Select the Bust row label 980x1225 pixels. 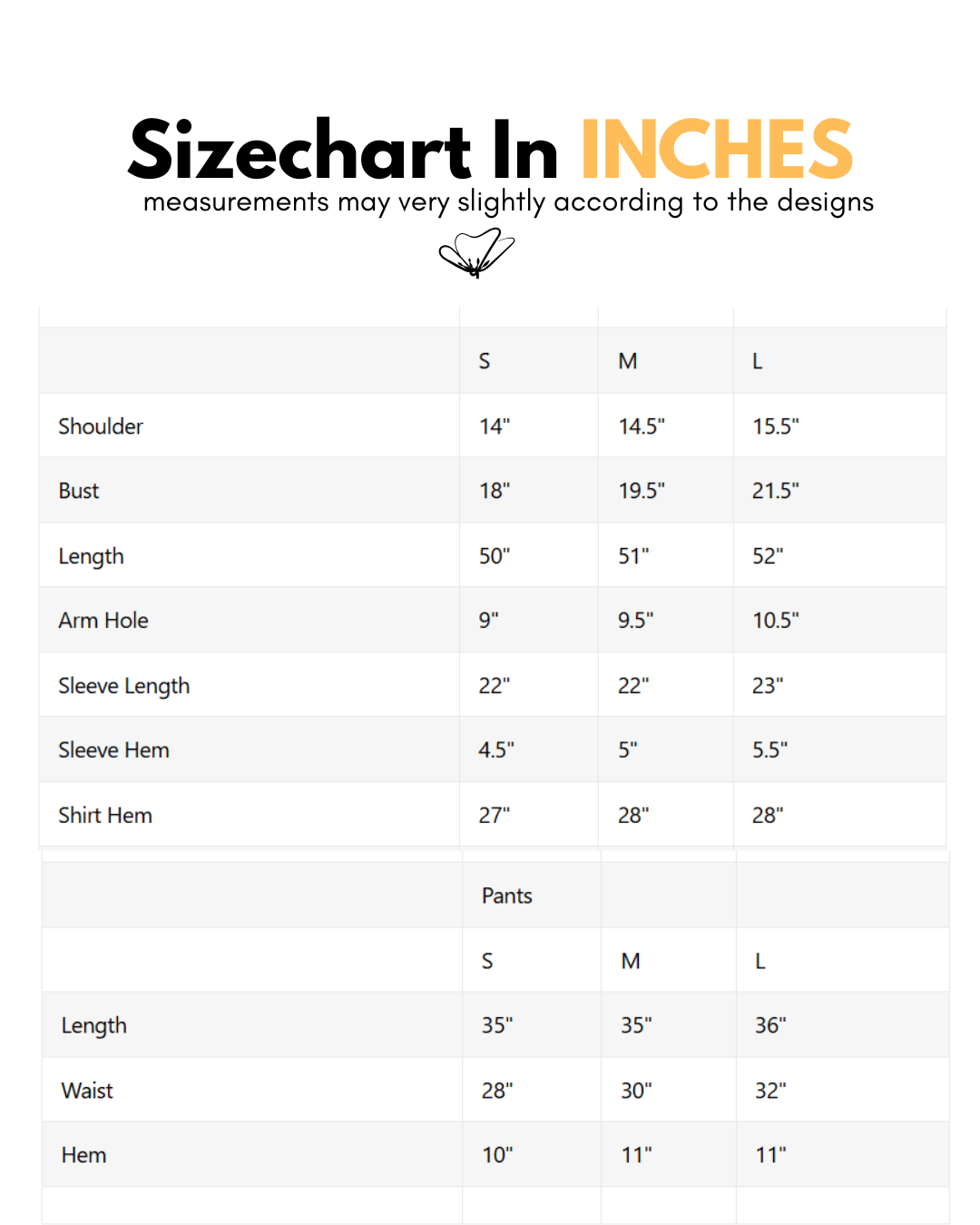(79, 491)
